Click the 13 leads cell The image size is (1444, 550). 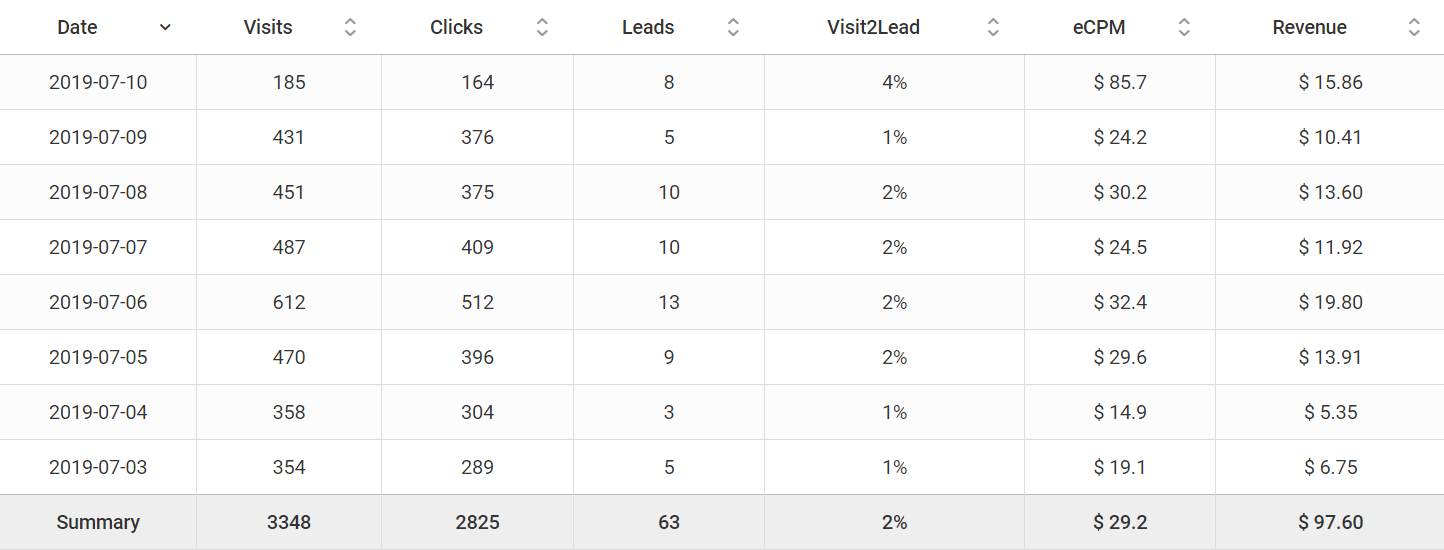pos(669,302)
